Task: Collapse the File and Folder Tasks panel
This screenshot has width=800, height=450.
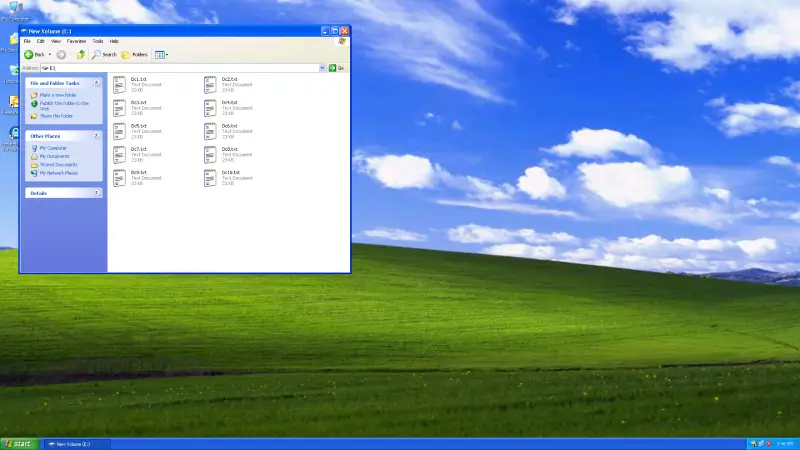Action: tap(96, 83)
